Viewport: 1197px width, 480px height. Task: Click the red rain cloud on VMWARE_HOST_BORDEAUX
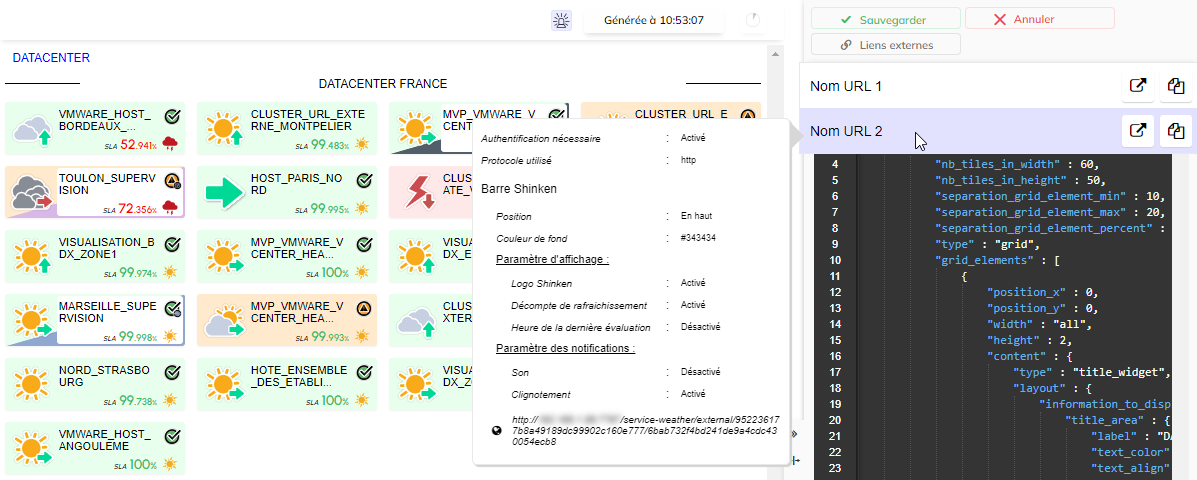pyautogui.click(x=169, y=145)
